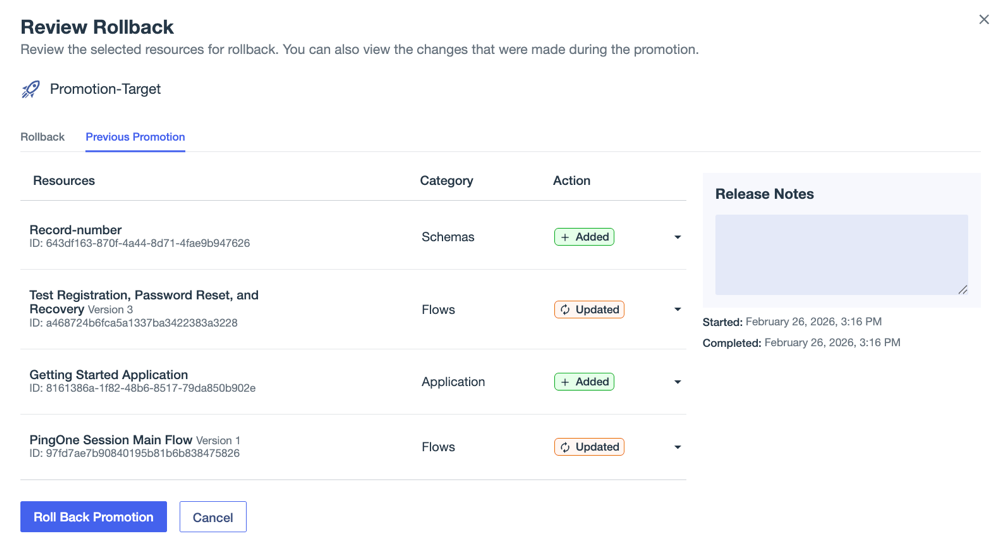
Task: Switch to the Rollback tab
Action: pyautogui.click(x=43, y=137)
